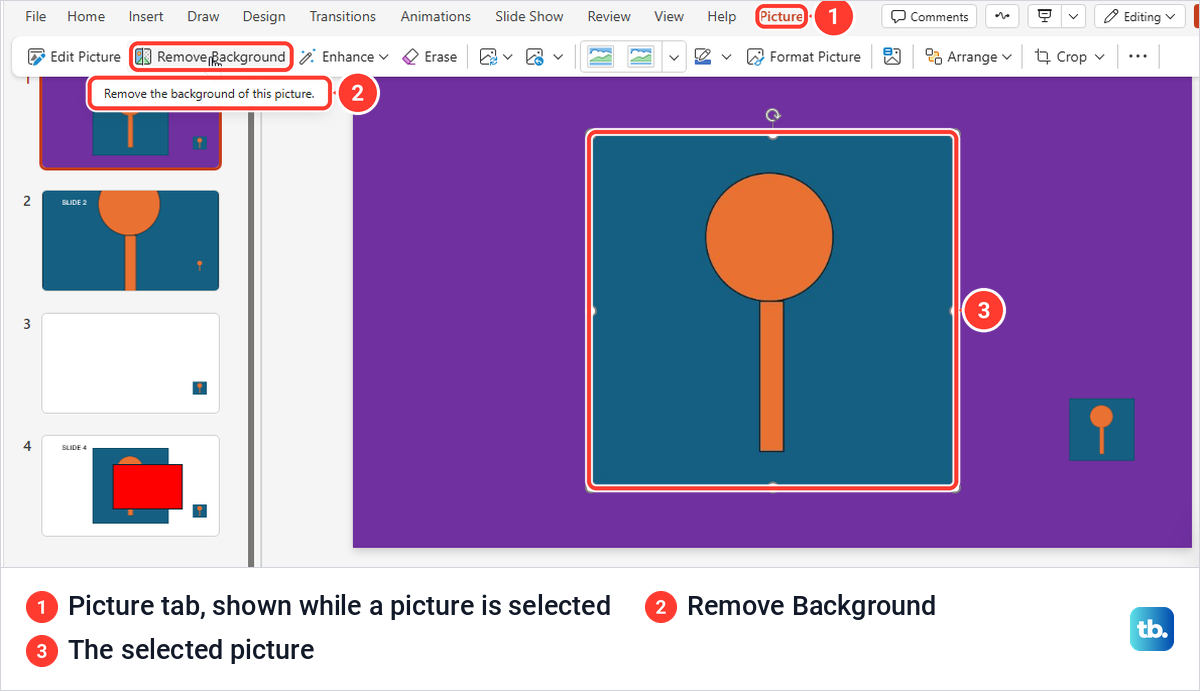The width and height of the screenshot is (1200, 691).
Task: Switch to the Draw tab
Action: (203, 16)
